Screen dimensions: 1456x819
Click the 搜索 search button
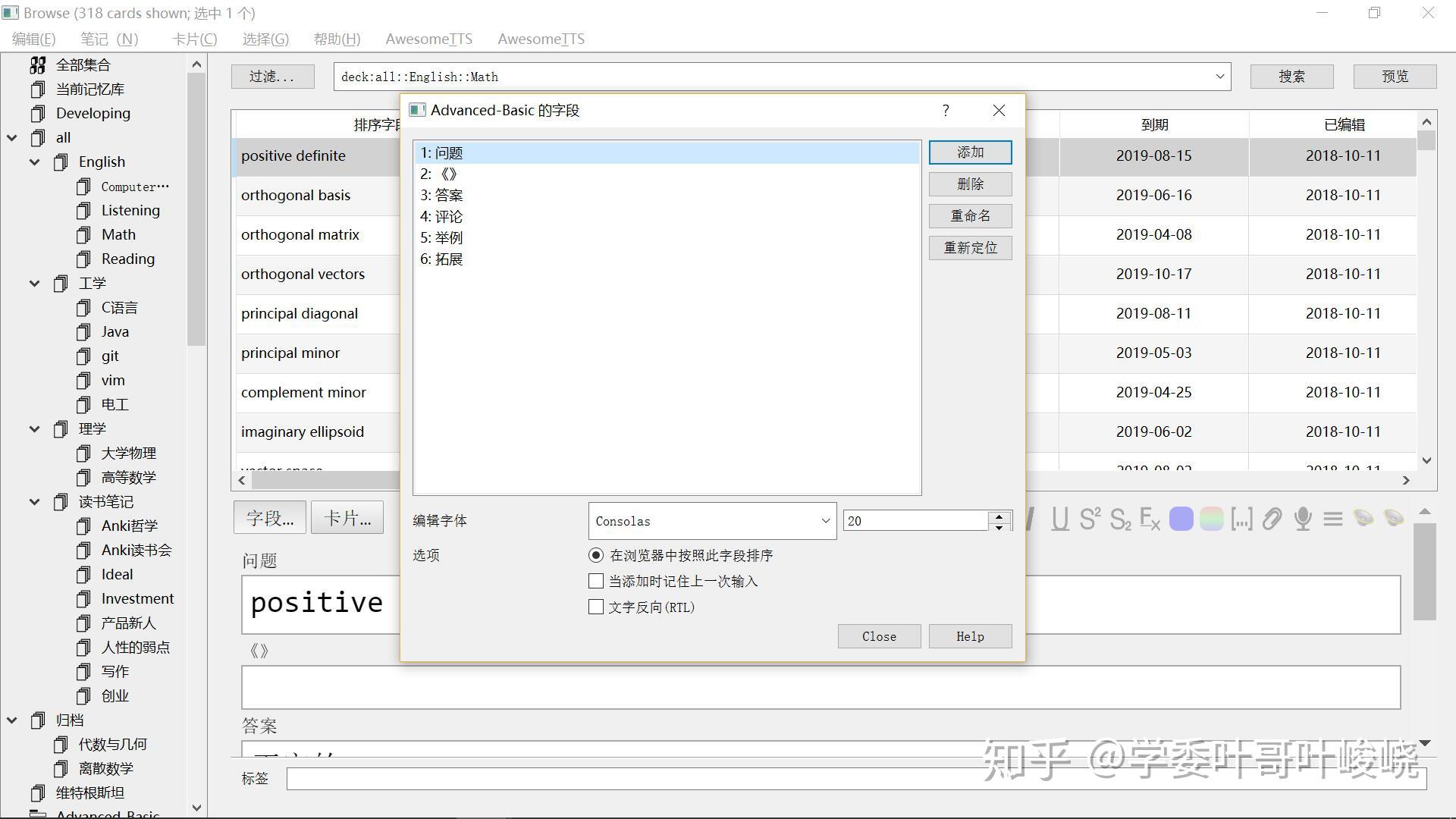pyautogui.click(x=1291, y=77)
